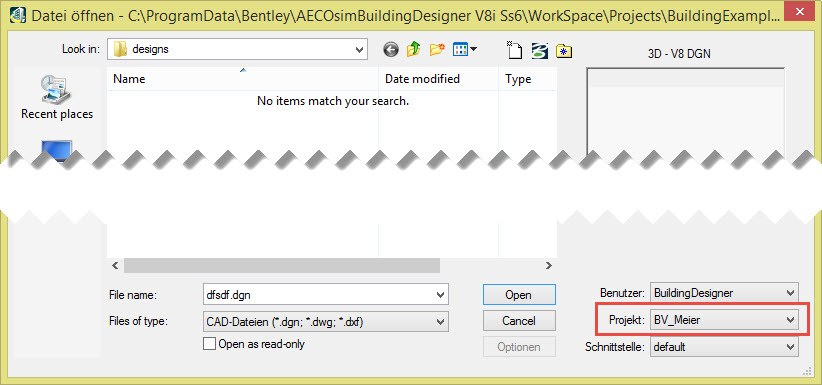Image resolution: width=822 pixels, height=385 pixels.
Task: Go back to last visited folder
Action: pyautogui.click(x=391, y=50)
